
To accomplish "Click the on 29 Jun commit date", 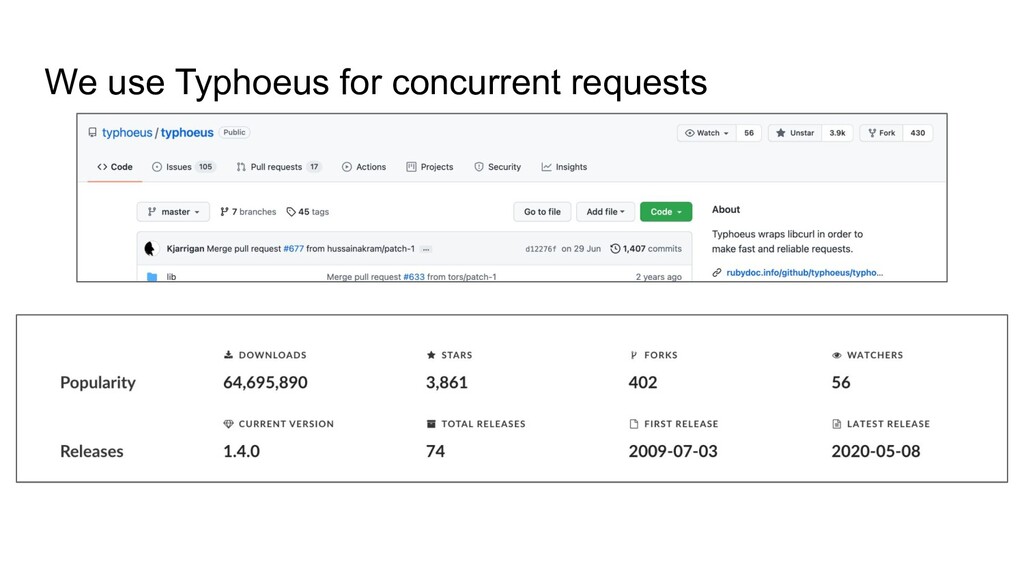I will click(581, 249).
